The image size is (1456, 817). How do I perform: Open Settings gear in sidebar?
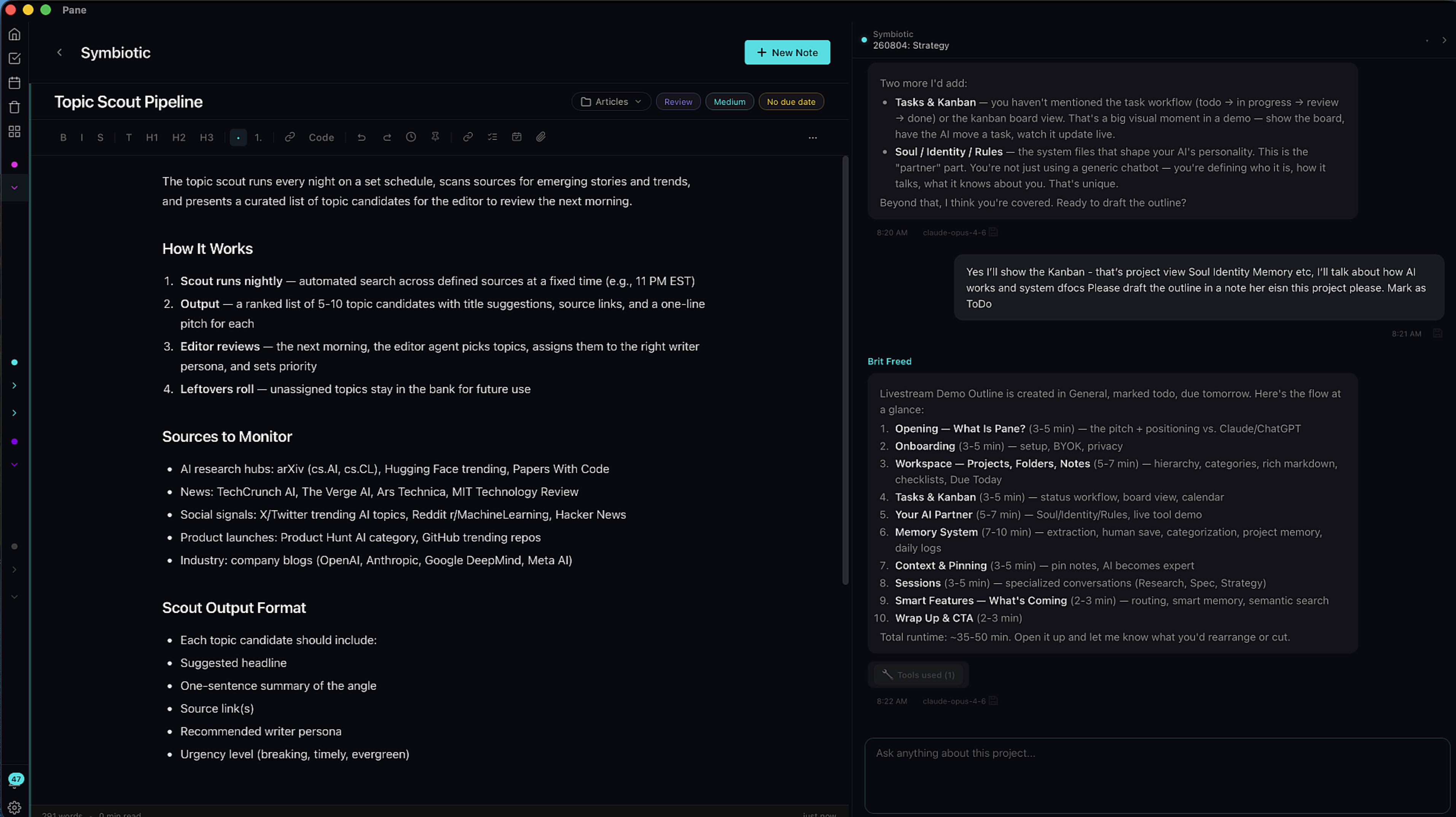pyautogui.click(x=15, y=807)
